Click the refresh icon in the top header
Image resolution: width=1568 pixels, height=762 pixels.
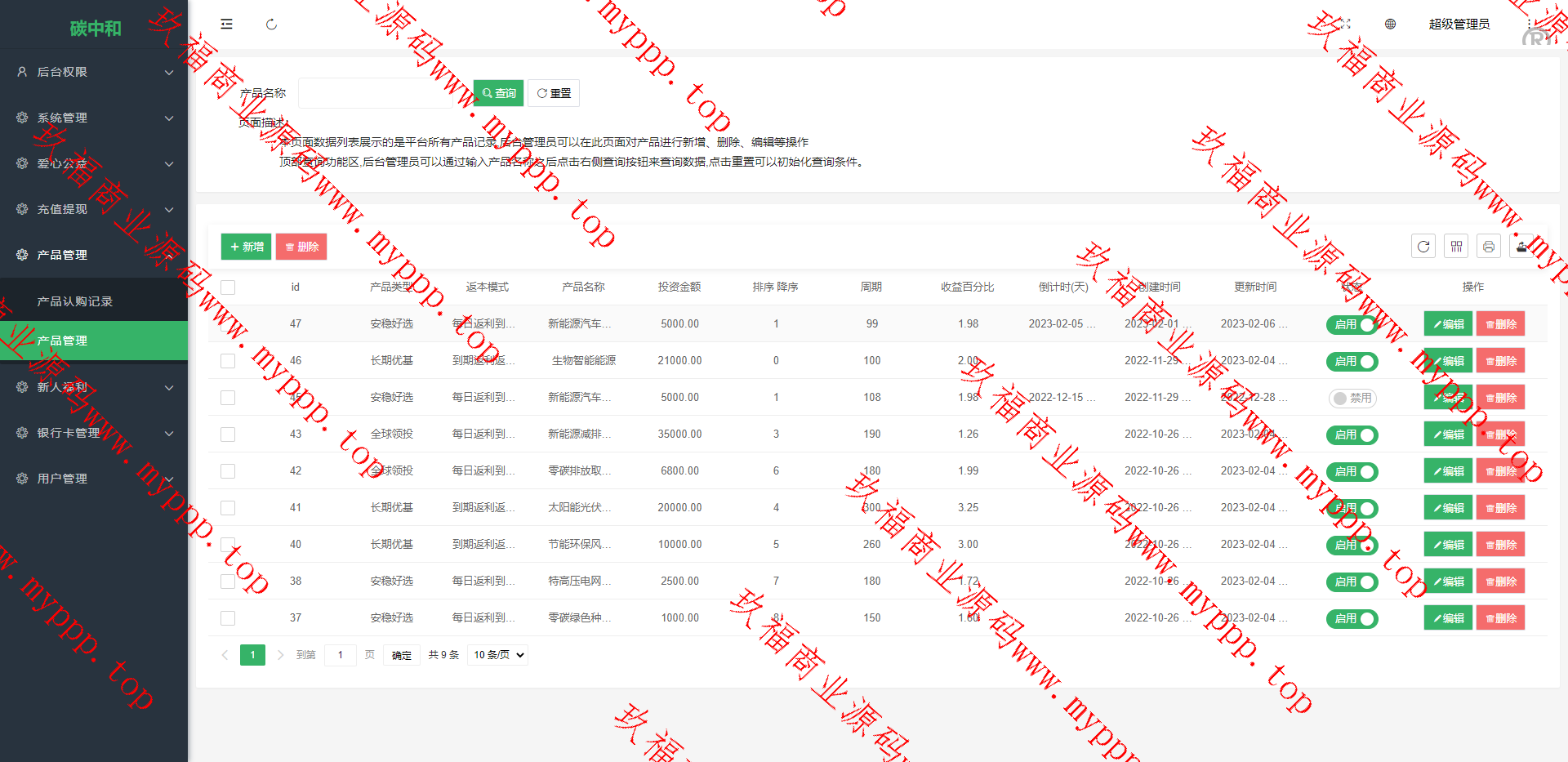point(271,25)
